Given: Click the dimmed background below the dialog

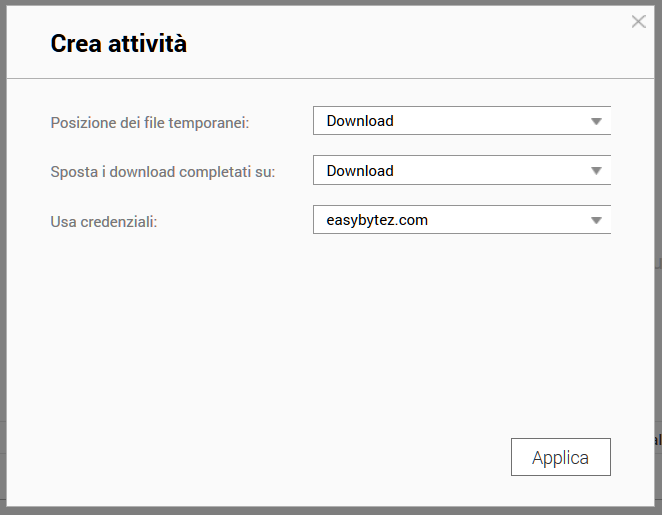Looking at the screenshot, I should [330, 510].
